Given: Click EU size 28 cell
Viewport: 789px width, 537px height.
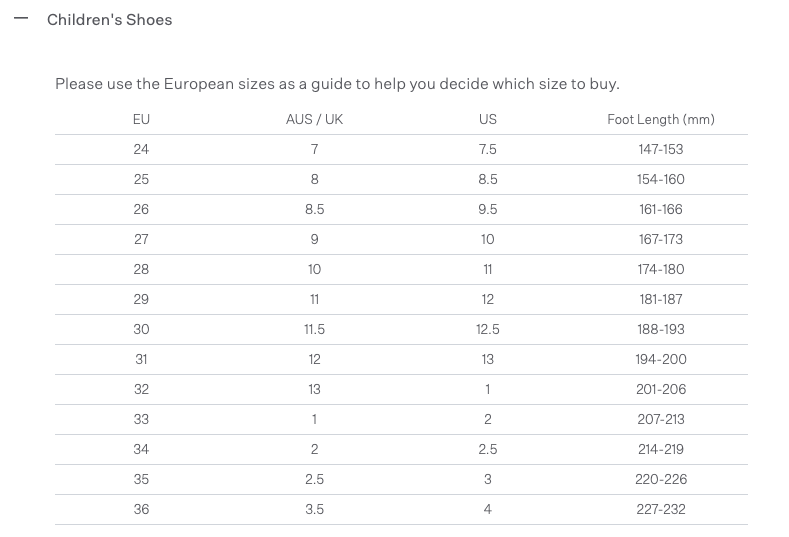Looking at the screenshot, I should pos(141,269).
